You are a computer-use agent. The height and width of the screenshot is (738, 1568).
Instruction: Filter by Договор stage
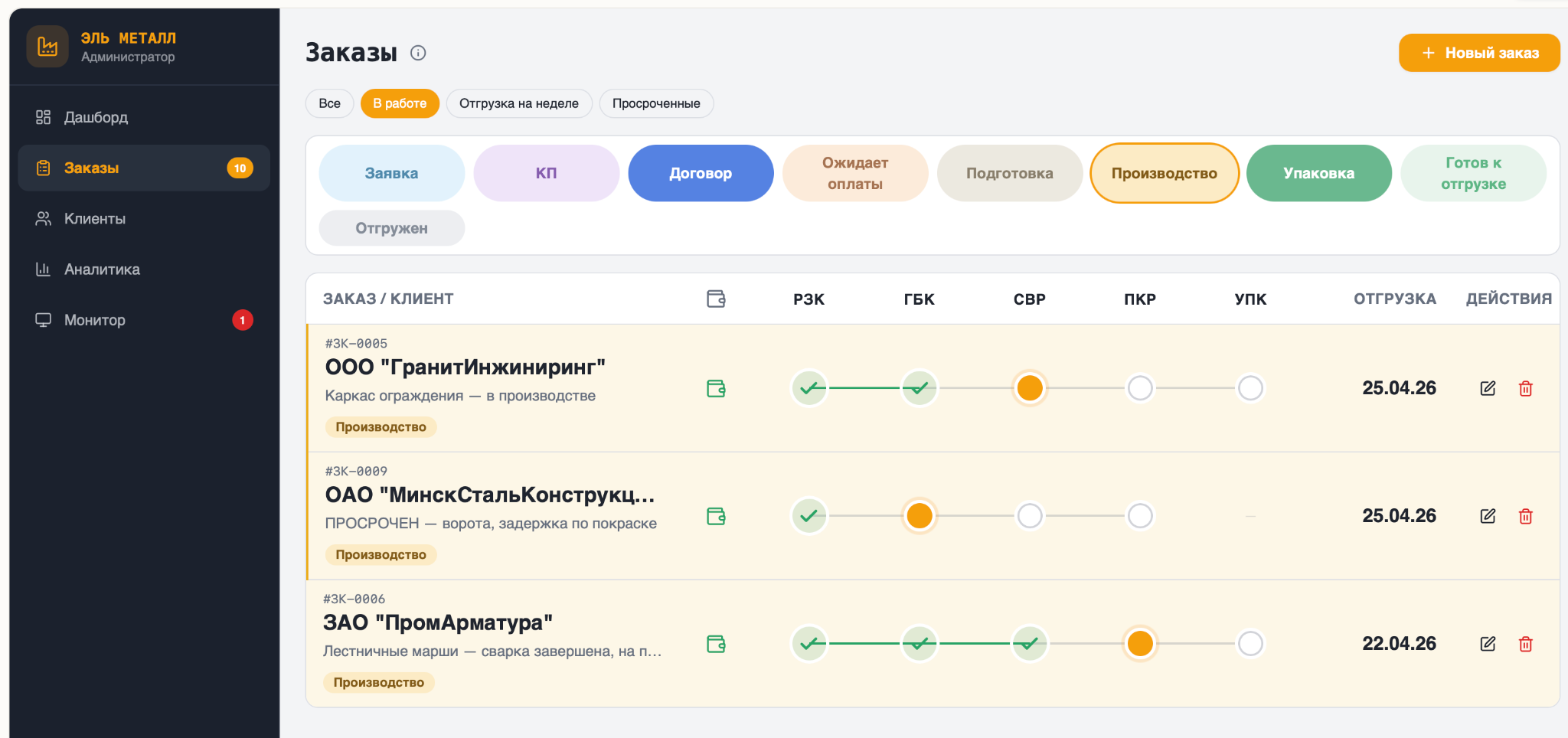click(701, 173)
